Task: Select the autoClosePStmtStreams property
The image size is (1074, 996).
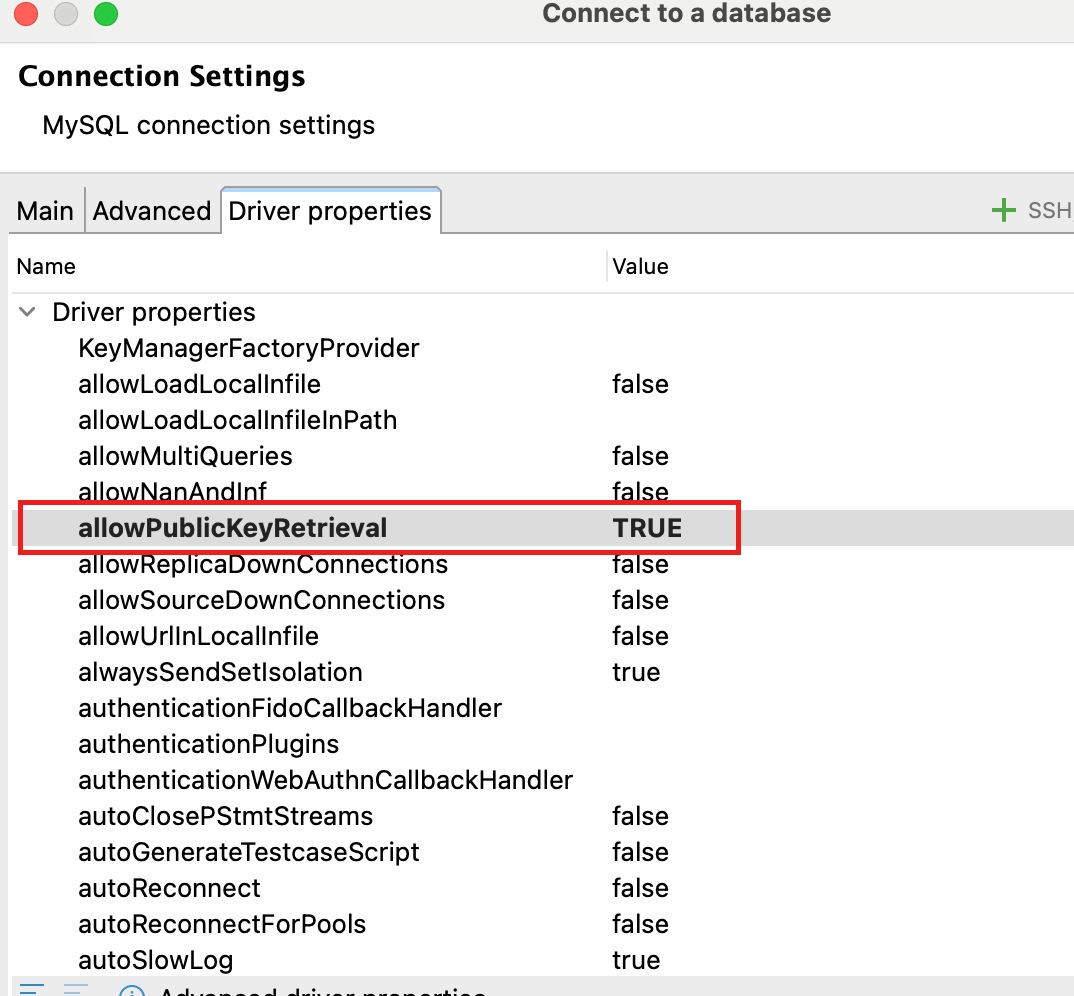Action: [225, 816]
